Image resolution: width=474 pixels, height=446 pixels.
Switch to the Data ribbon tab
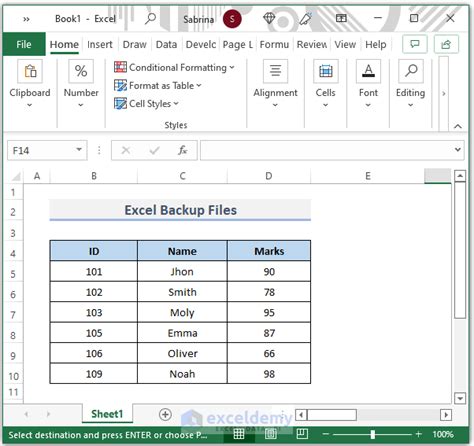pyautogui.click(x=166, y=44)
